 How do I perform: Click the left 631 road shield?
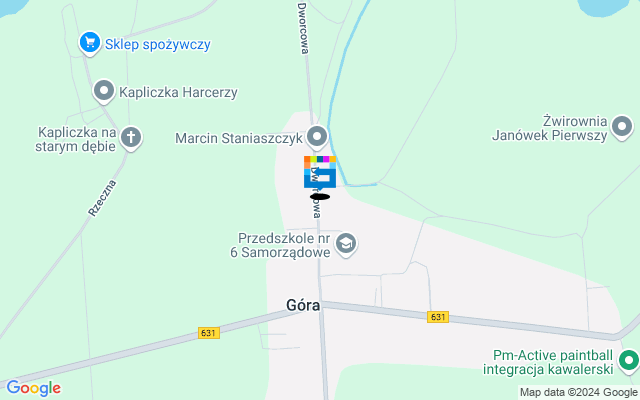[209, 333]
